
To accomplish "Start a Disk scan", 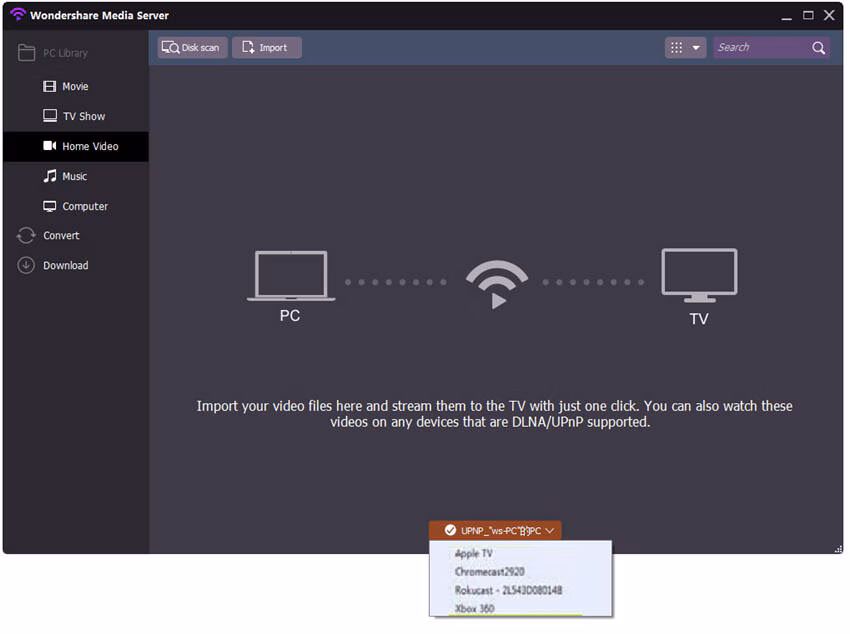I will click(x=192, y=48).
